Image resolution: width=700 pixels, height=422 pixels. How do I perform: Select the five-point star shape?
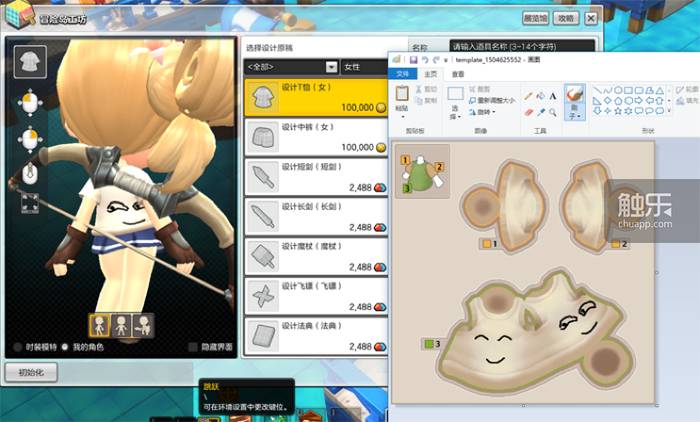(x=618, y=110)
